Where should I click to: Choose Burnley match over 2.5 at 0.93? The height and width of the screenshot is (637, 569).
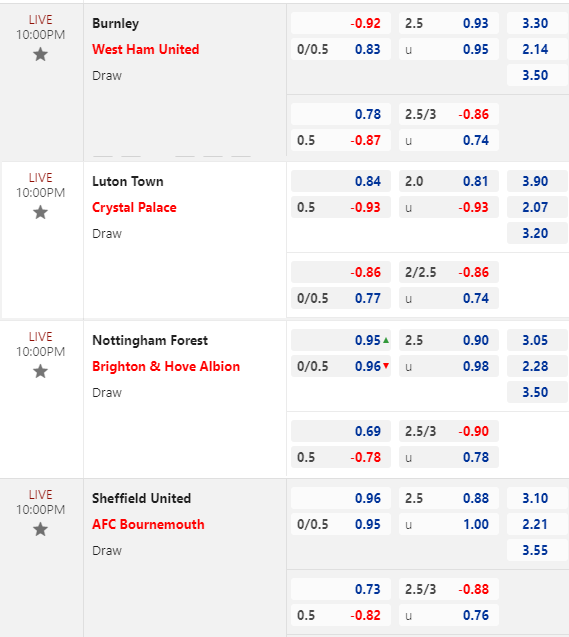pyautogui.click(x=449, y=23)
